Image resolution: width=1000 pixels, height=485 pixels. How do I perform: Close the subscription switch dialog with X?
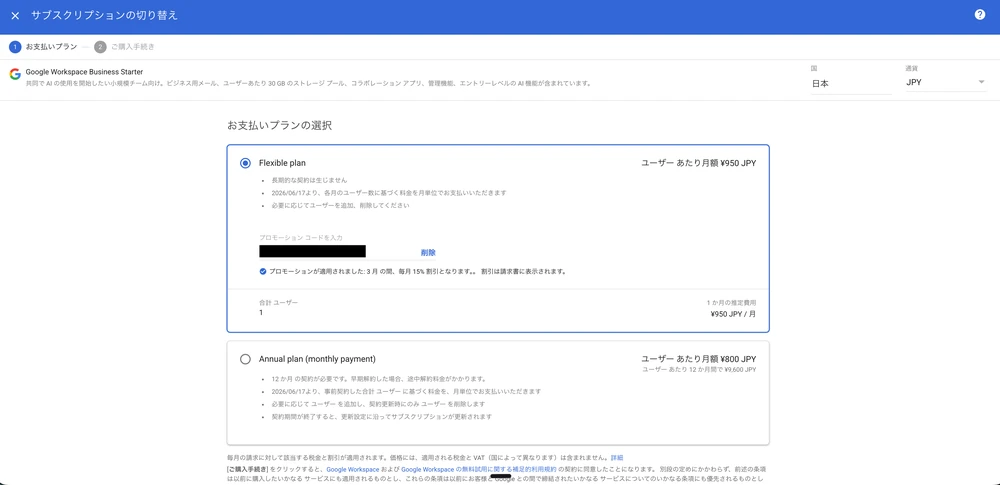(x=15, y=15)
